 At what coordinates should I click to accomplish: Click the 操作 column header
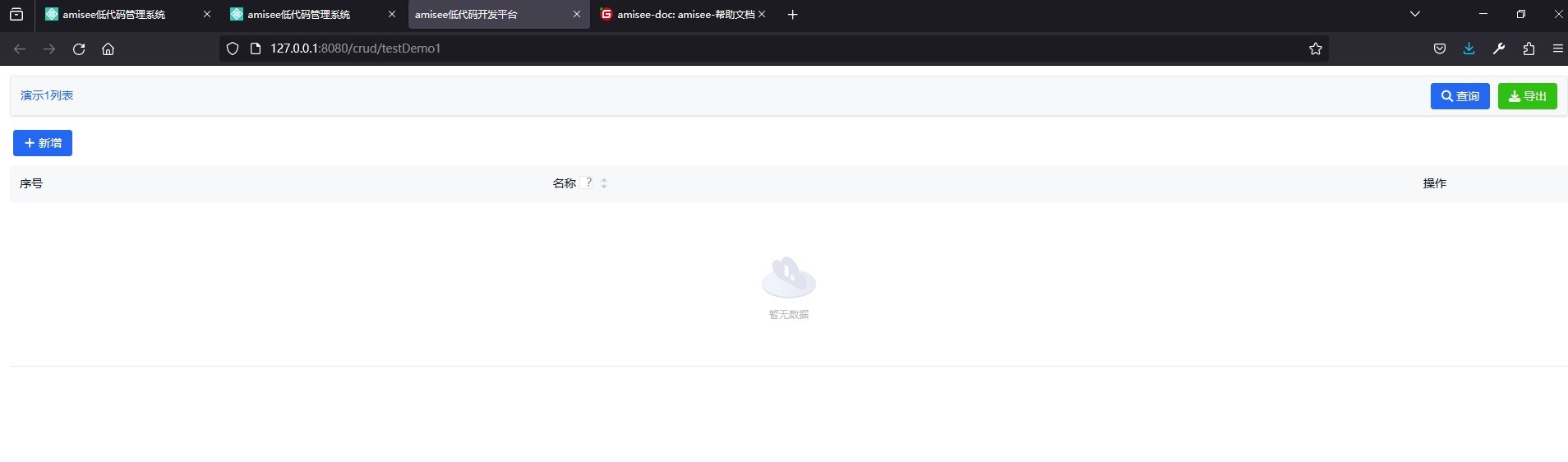[x=1434, y=183]
